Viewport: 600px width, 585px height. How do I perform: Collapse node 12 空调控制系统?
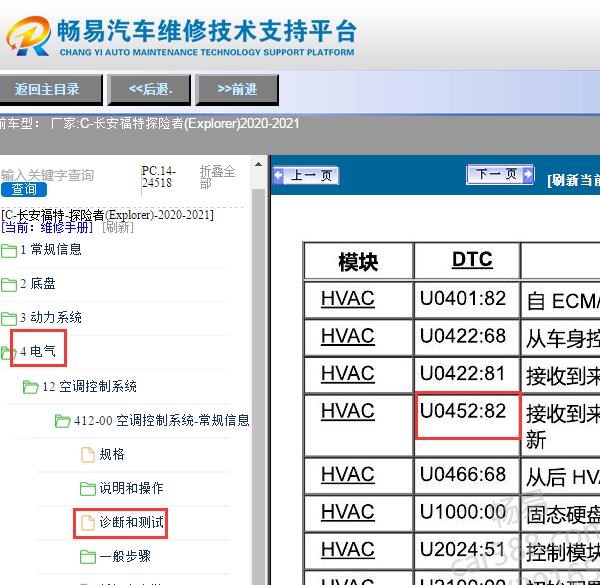tap(89, 386)
